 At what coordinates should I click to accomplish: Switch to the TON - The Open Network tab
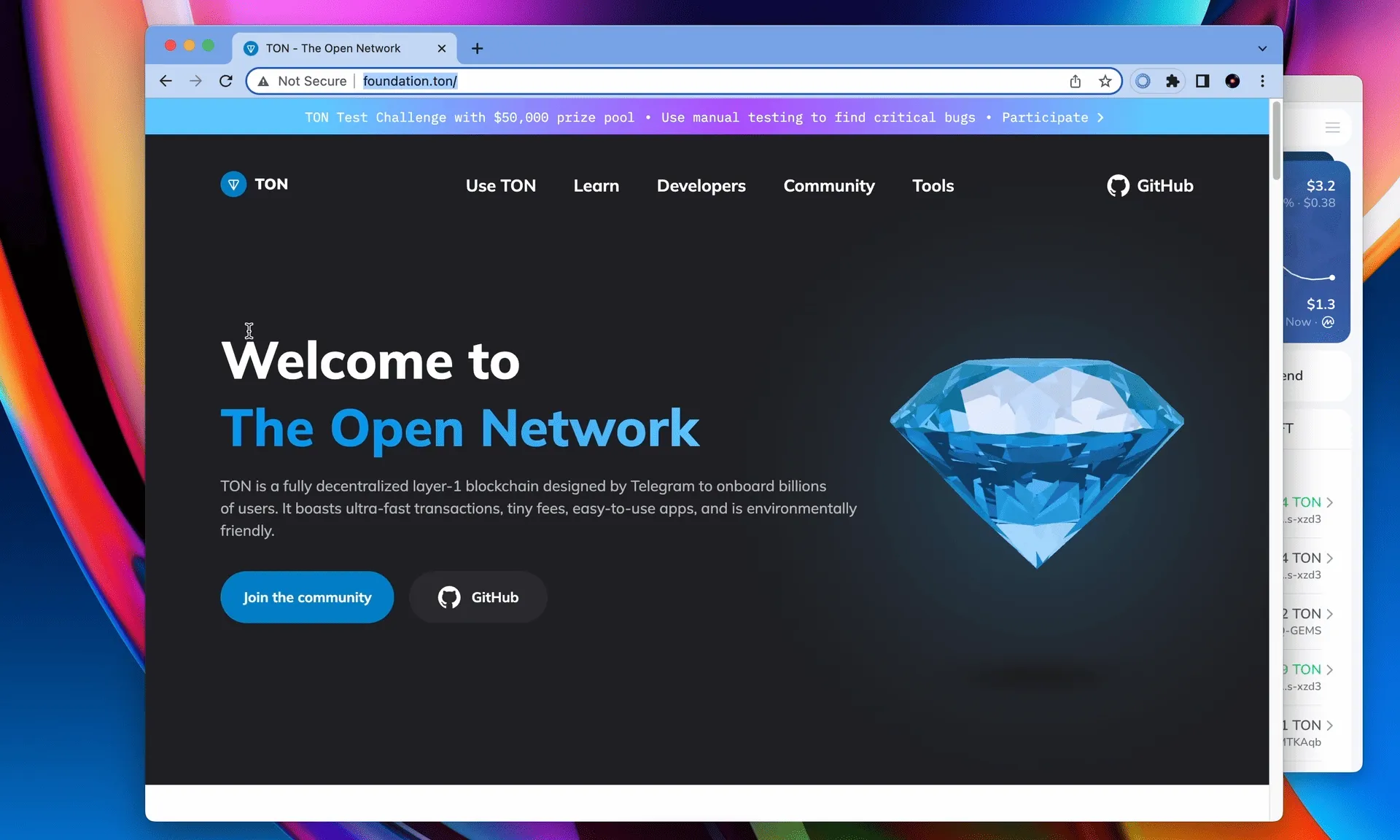[x=333, y=48]
